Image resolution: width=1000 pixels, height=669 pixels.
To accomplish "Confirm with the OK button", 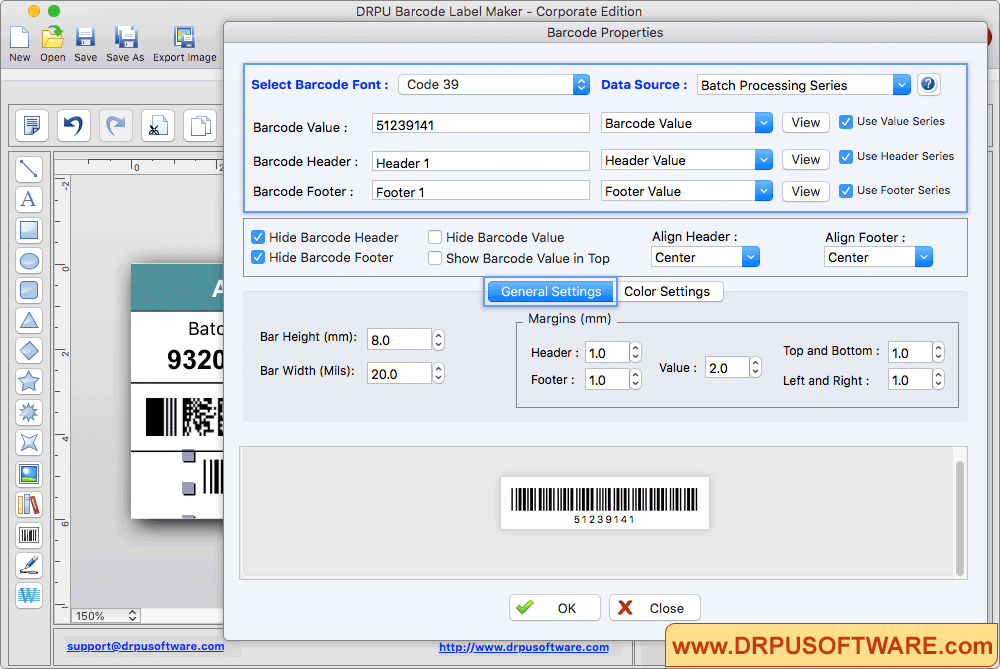I will click(554, 608).
